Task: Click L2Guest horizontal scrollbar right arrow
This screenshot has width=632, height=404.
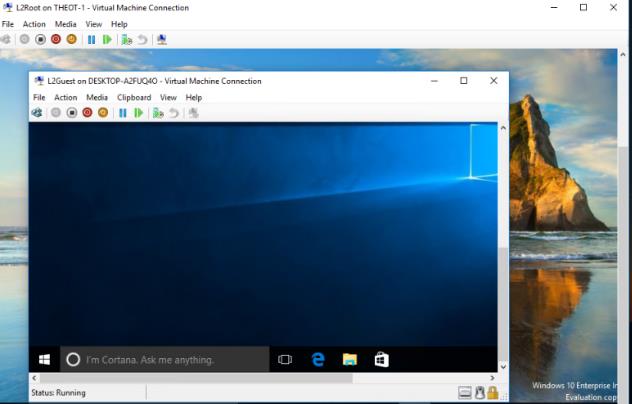Action: (492, 378)
